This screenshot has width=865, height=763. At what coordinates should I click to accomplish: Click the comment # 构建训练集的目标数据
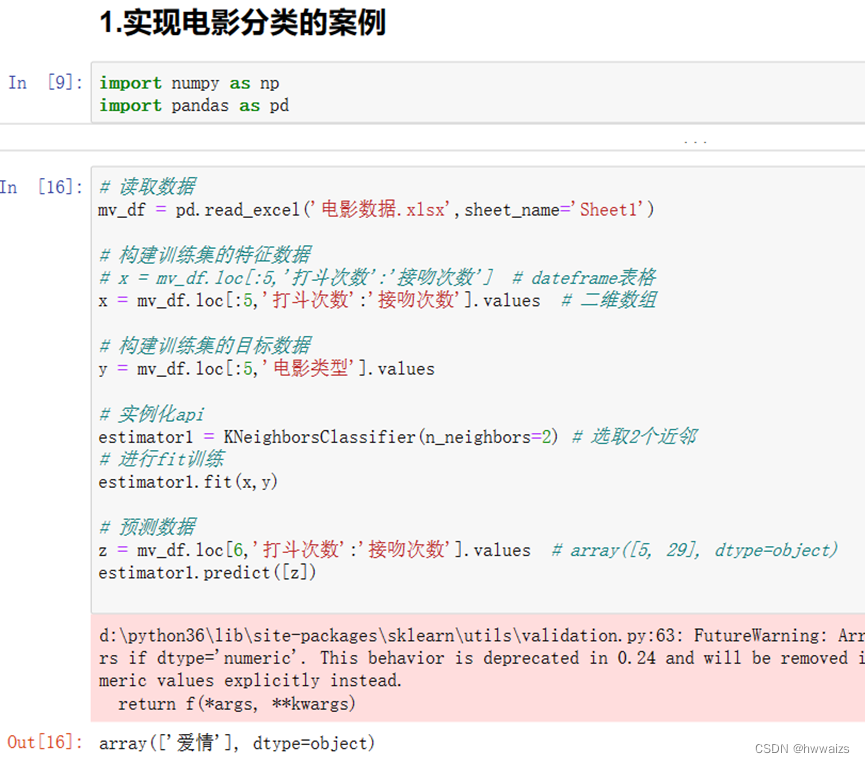205,345
